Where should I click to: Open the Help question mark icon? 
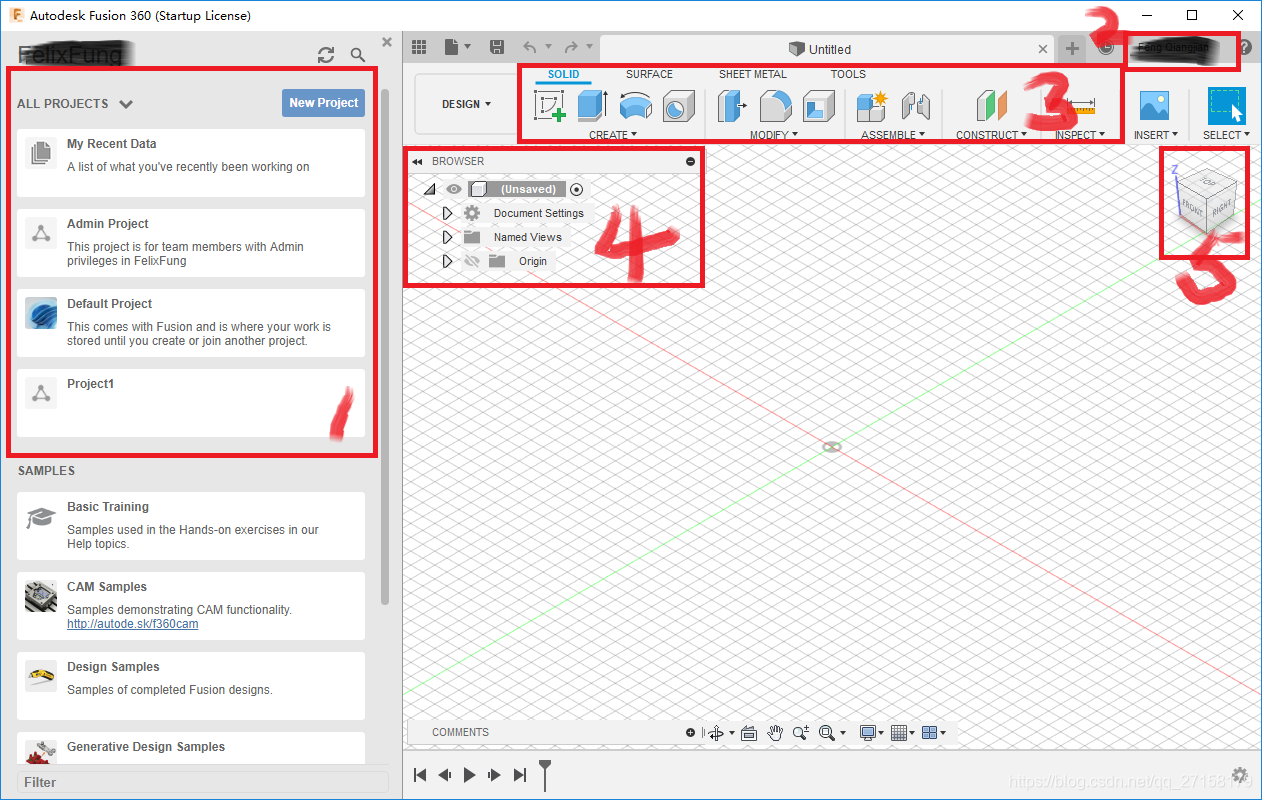click(x=1245, y=47)
